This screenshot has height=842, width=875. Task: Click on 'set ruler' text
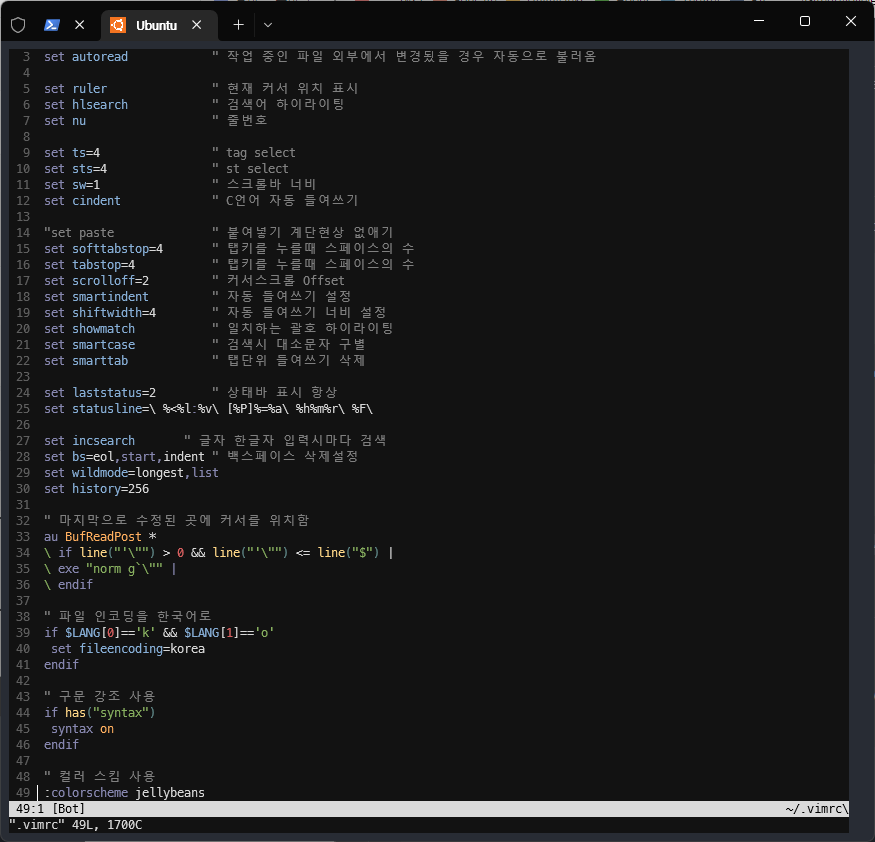[75, 89]
